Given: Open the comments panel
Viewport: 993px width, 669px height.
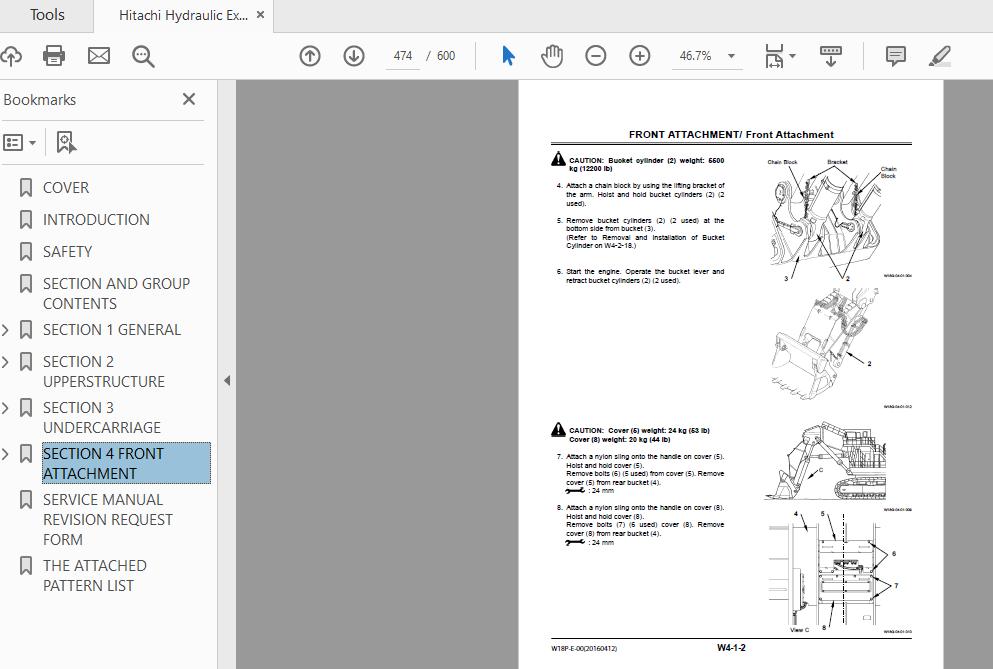Looking at the screenshot, I should (895, 56).
